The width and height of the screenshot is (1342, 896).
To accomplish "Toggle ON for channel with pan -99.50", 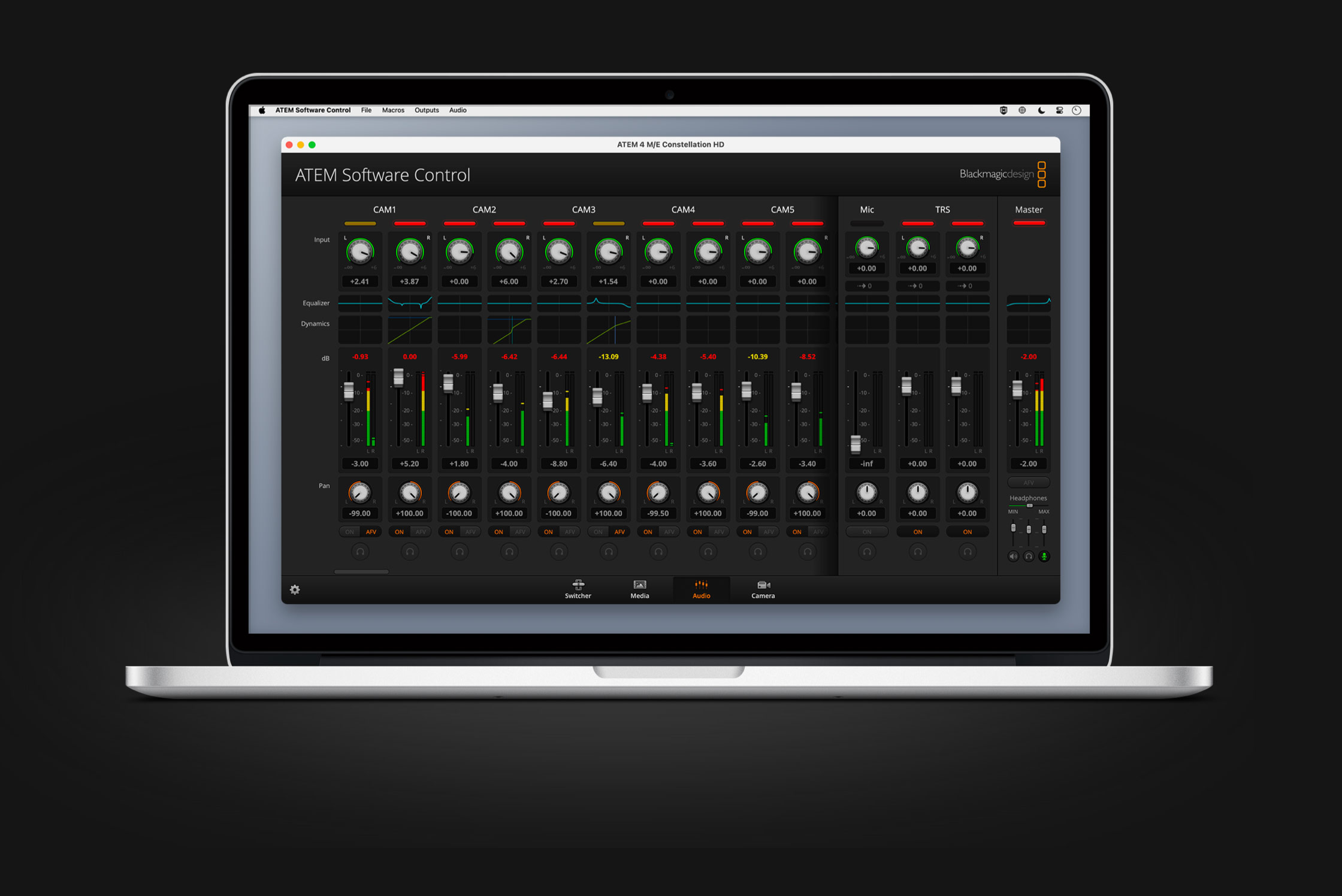I will (x=648, y=532).
